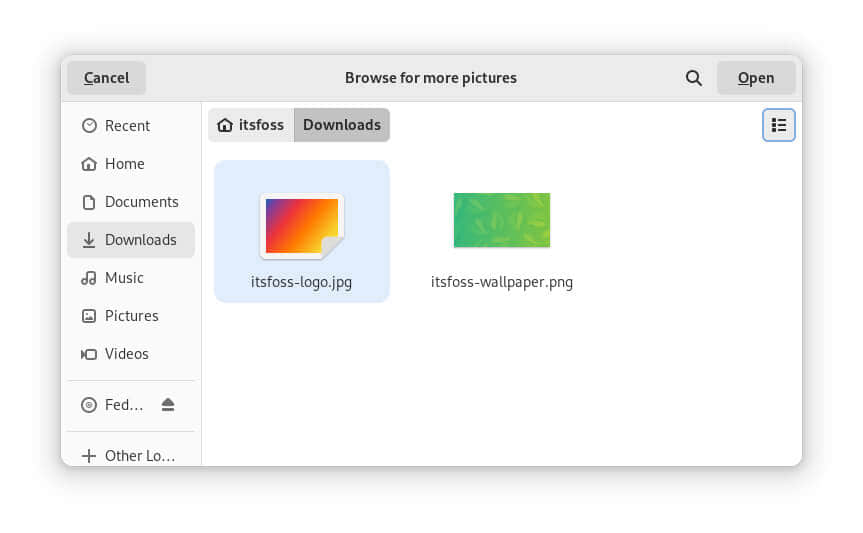863x533 pixels.
Task: Click the Open button
Action: [x=755, y=78]
